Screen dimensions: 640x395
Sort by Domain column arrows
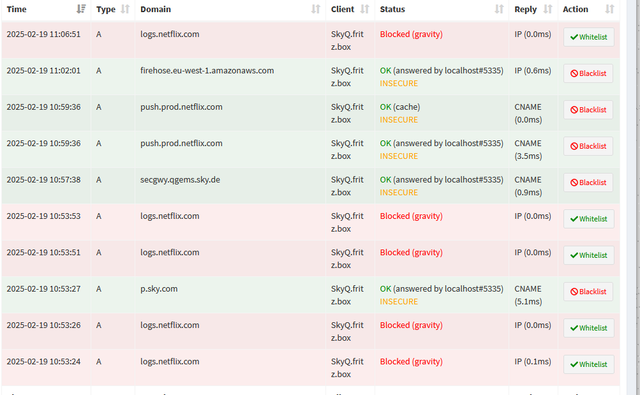tap(316, 9)
